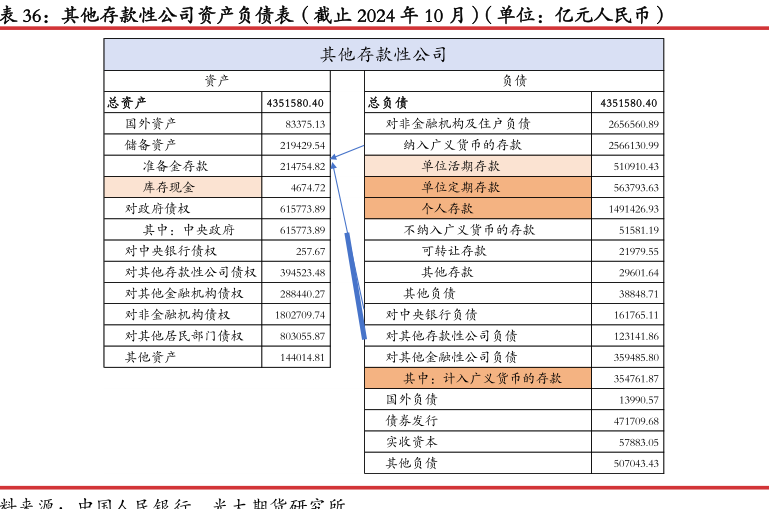Screen dimensions: 769x509
Task: Click the 债券发行 row label
Action: [x=412, y=420]
